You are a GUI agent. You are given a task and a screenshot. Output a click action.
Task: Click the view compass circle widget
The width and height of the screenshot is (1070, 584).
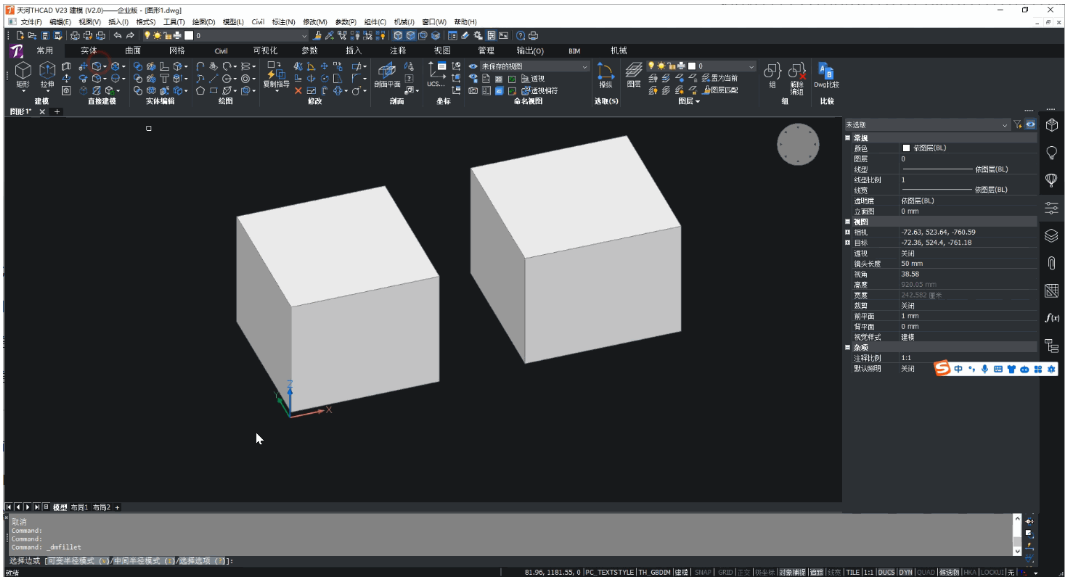pos(798,144)
